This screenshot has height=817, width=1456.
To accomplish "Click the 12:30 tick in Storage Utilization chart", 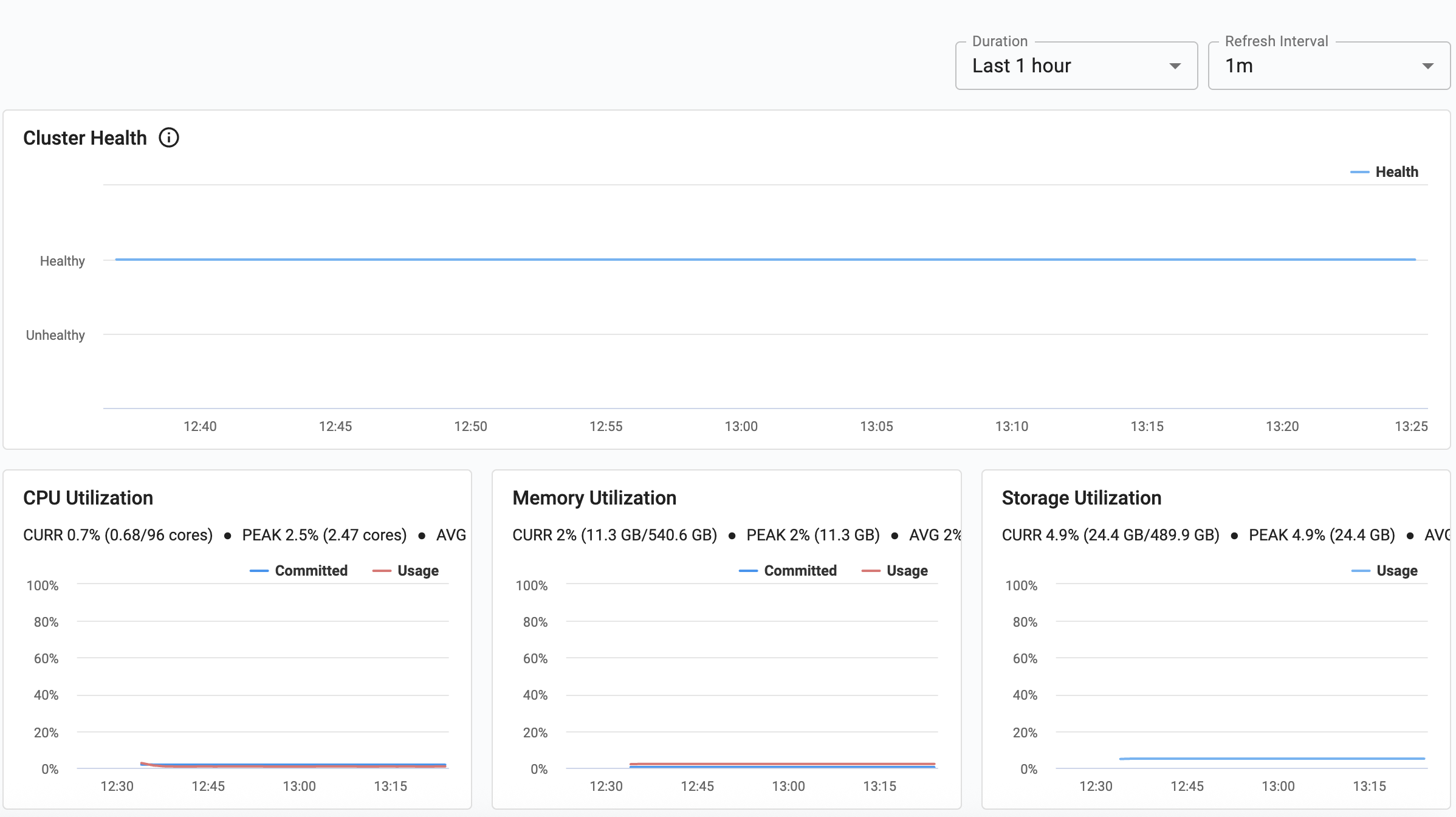I will tap(1096, 786).
